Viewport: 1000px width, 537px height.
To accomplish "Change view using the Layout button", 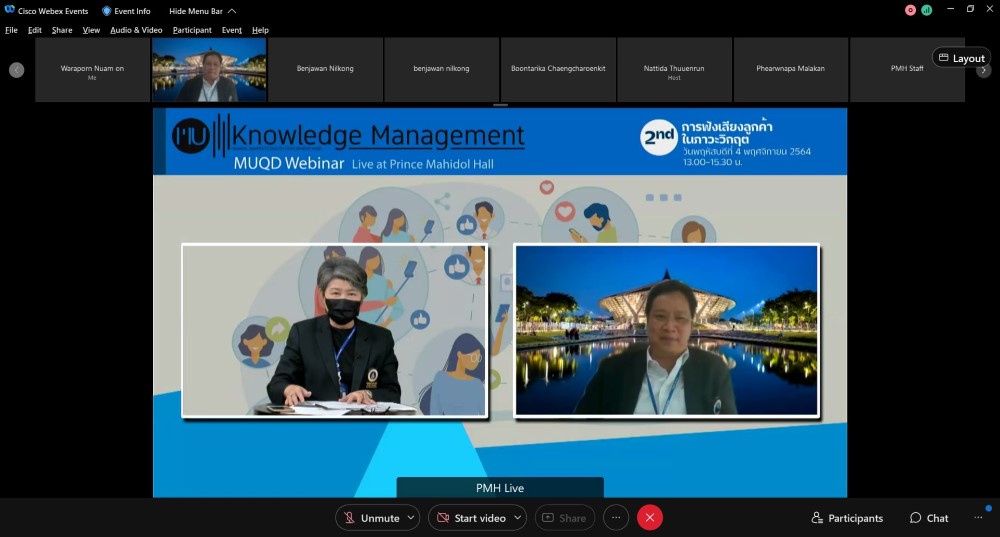I will tap(961, 58).
